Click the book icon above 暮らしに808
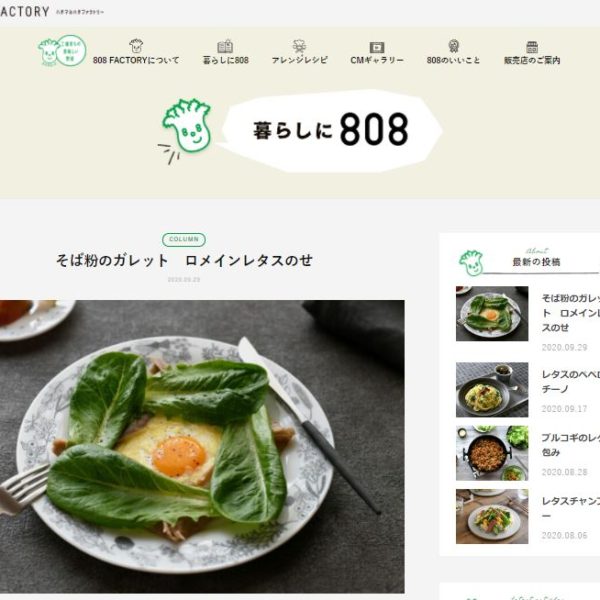 pyautogui.click(x=225, y=46)
